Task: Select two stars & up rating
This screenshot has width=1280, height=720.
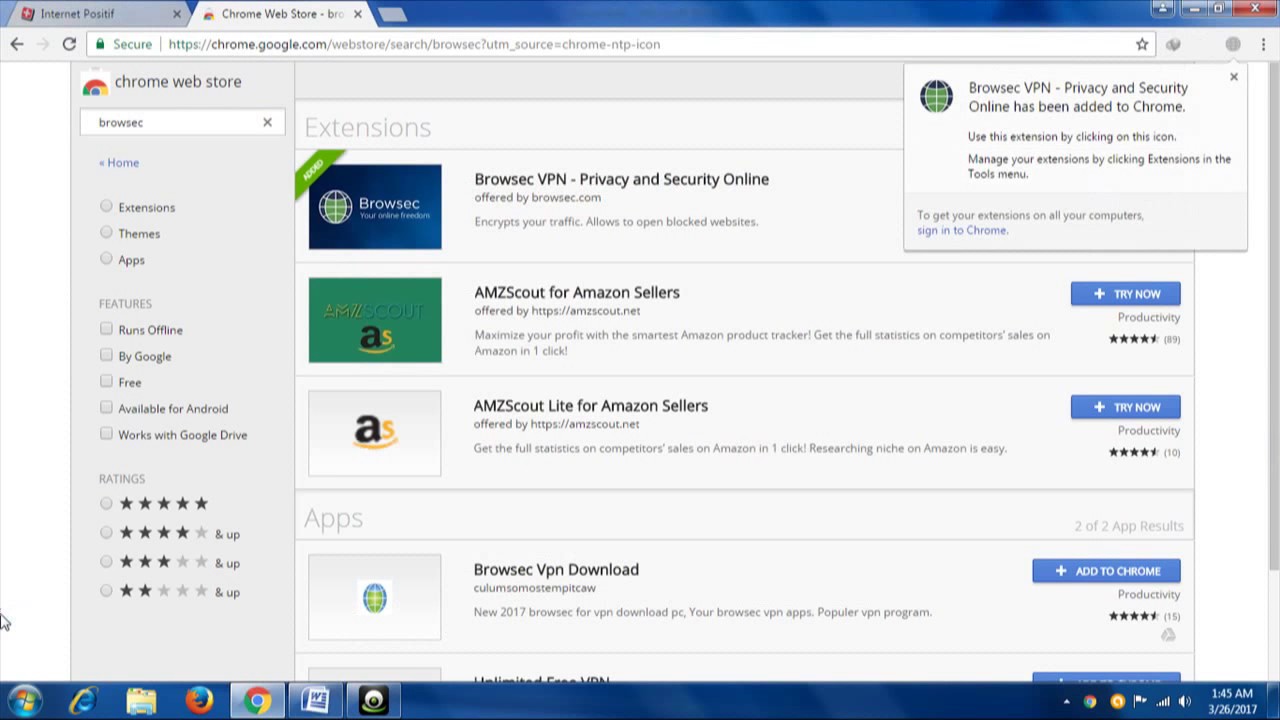Action: point(106,590)
